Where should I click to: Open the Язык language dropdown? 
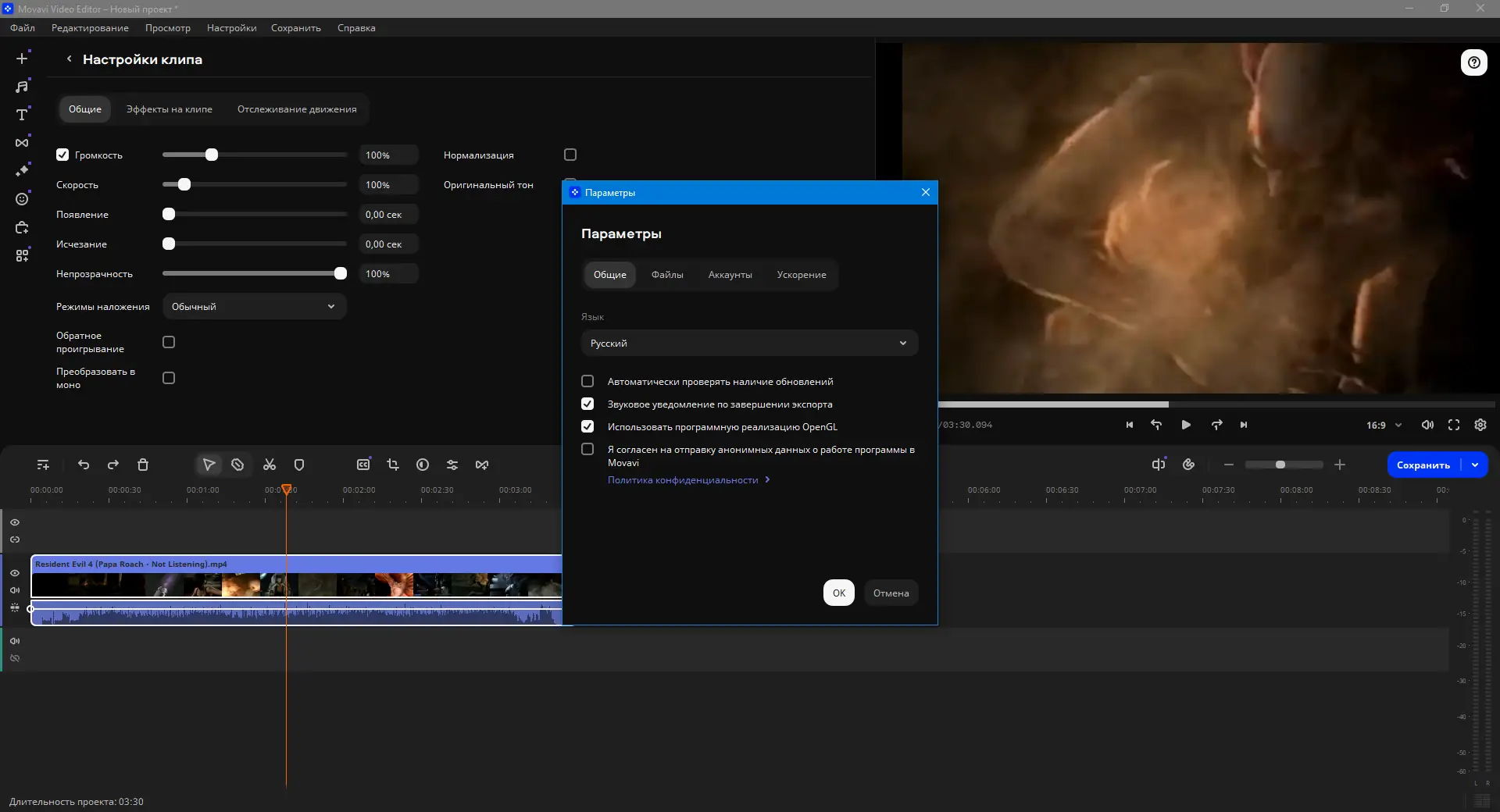click(x=748, y=344)
